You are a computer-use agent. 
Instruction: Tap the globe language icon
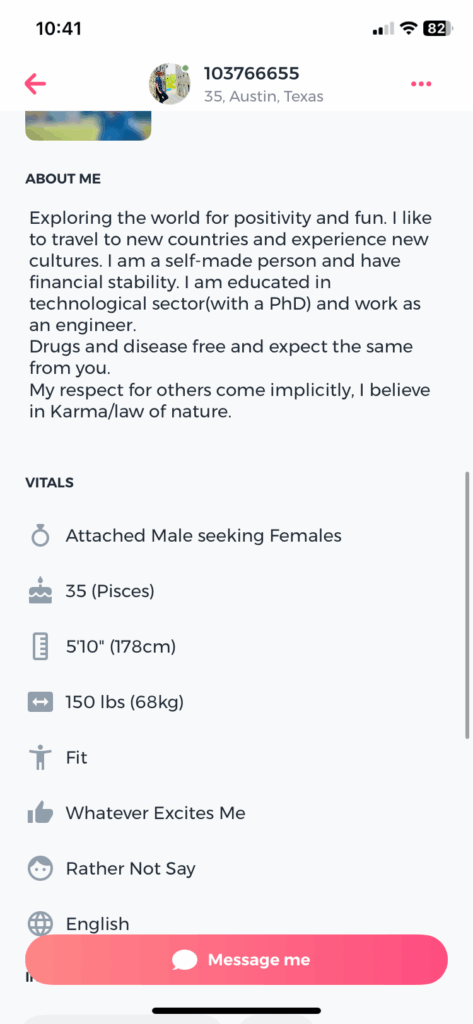point(40,923)
